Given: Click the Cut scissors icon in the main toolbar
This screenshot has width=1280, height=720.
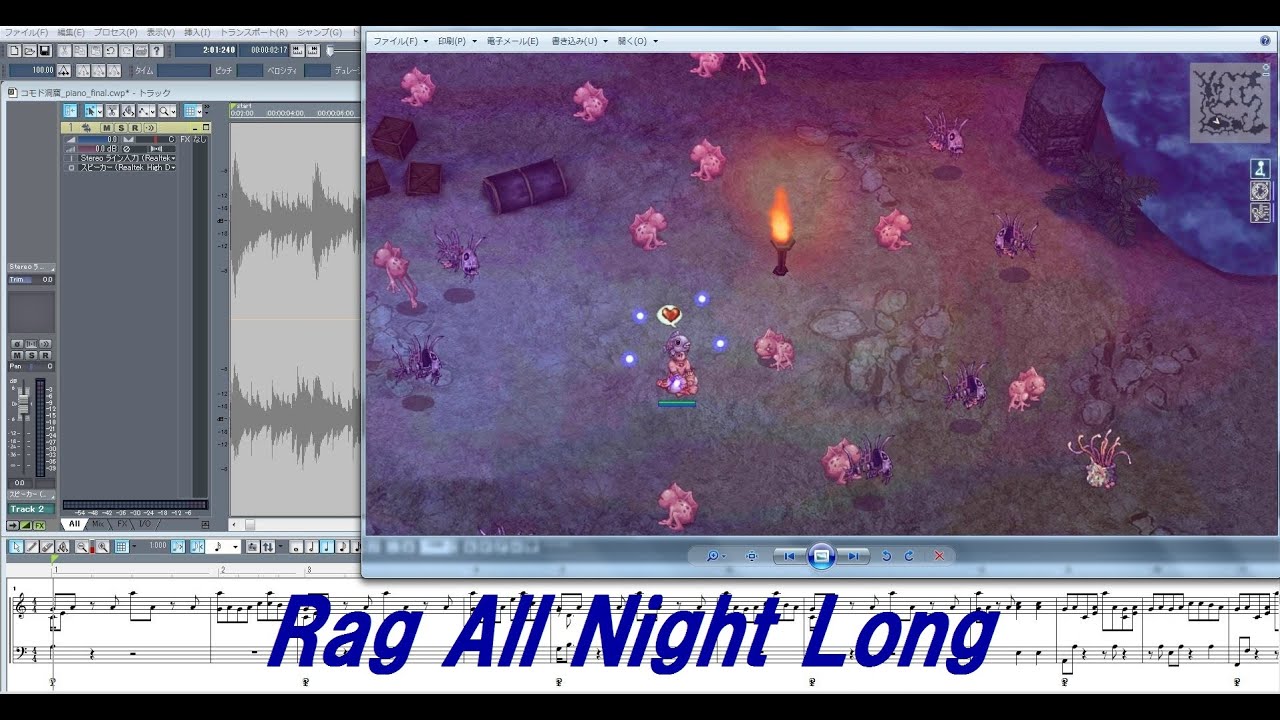Looking at the screenshot, I should 64,51.
